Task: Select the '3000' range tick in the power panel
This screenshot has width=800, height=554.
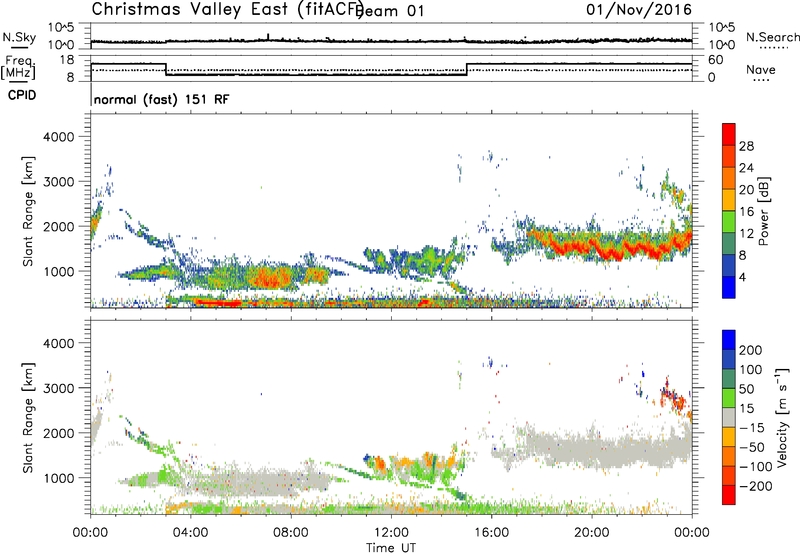Action: [x=59, y=182]
